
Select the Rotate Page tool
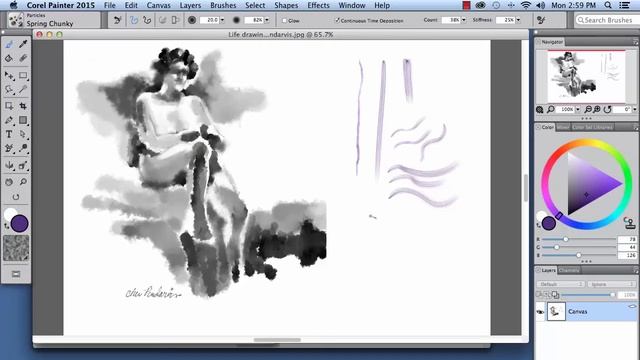pos(16,197)
